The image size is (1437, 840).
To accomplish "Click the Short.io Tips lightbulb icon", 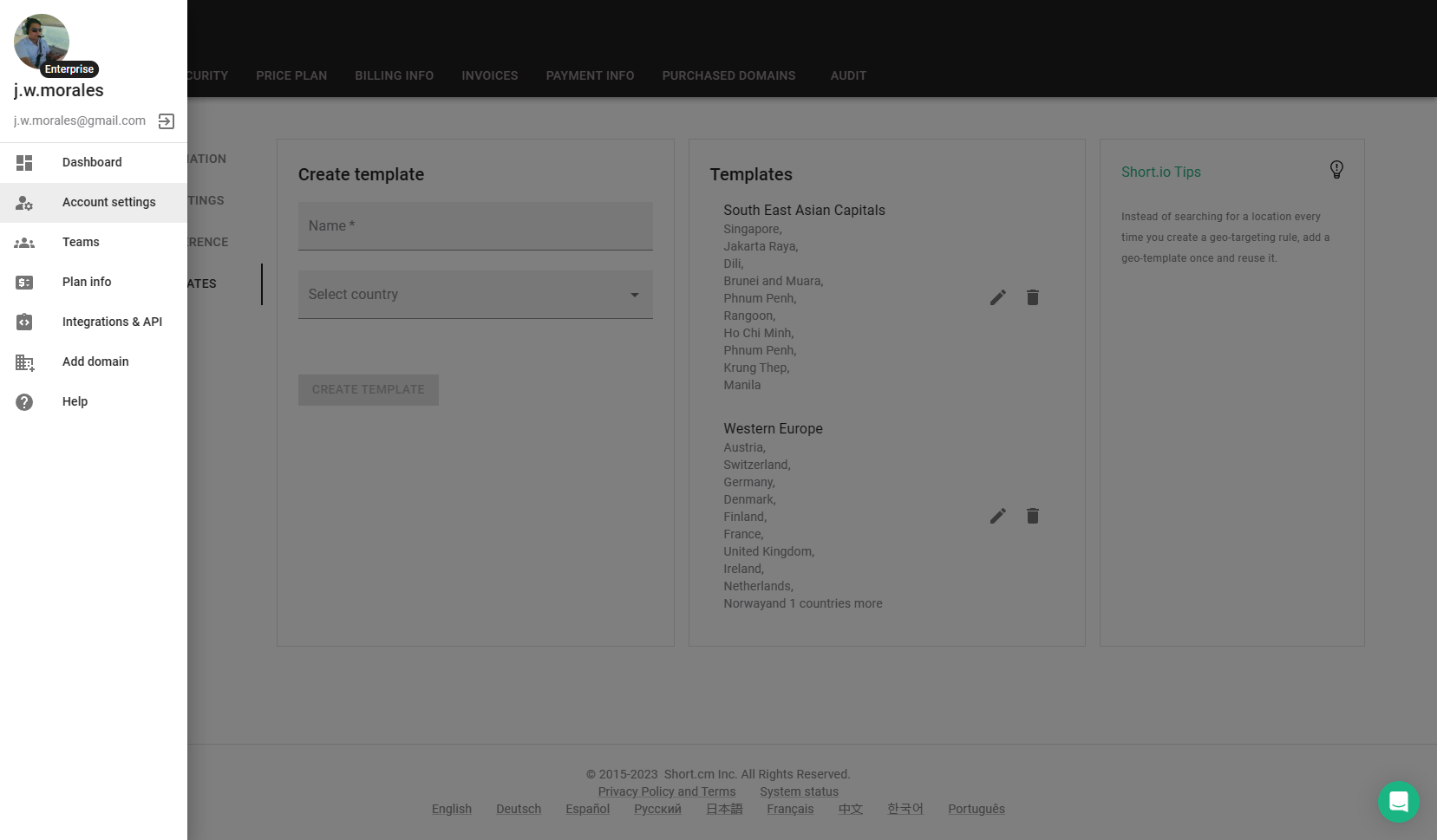I will [1336, 169].
